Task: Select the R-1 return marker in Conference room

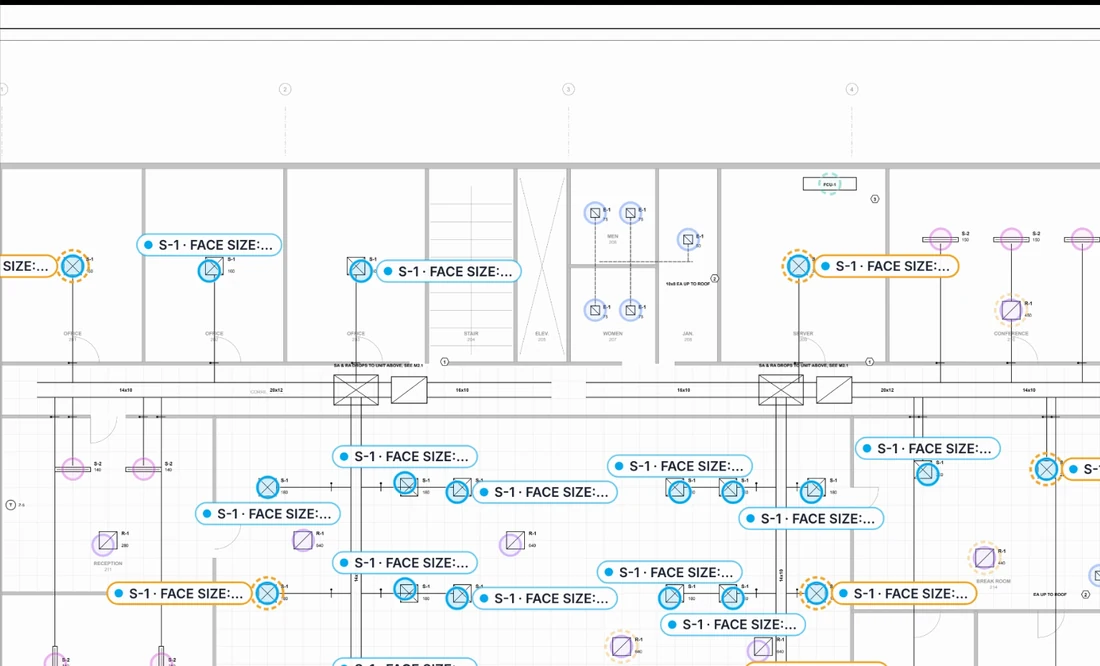Action: (1011, 309)
